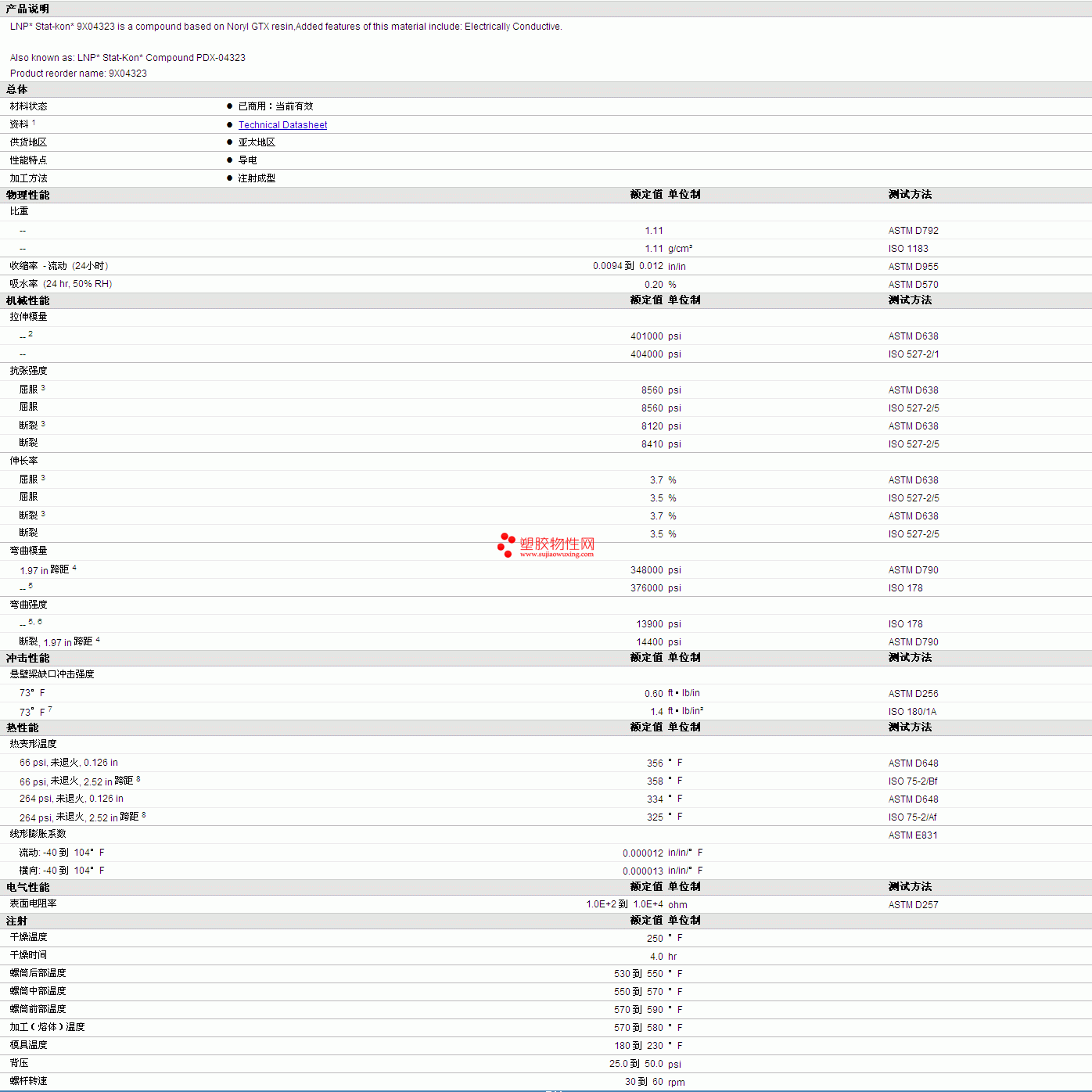Screen dimensions: 1092x1092
Task: Click the 冲击性能 section header
Action: point(27,659)
